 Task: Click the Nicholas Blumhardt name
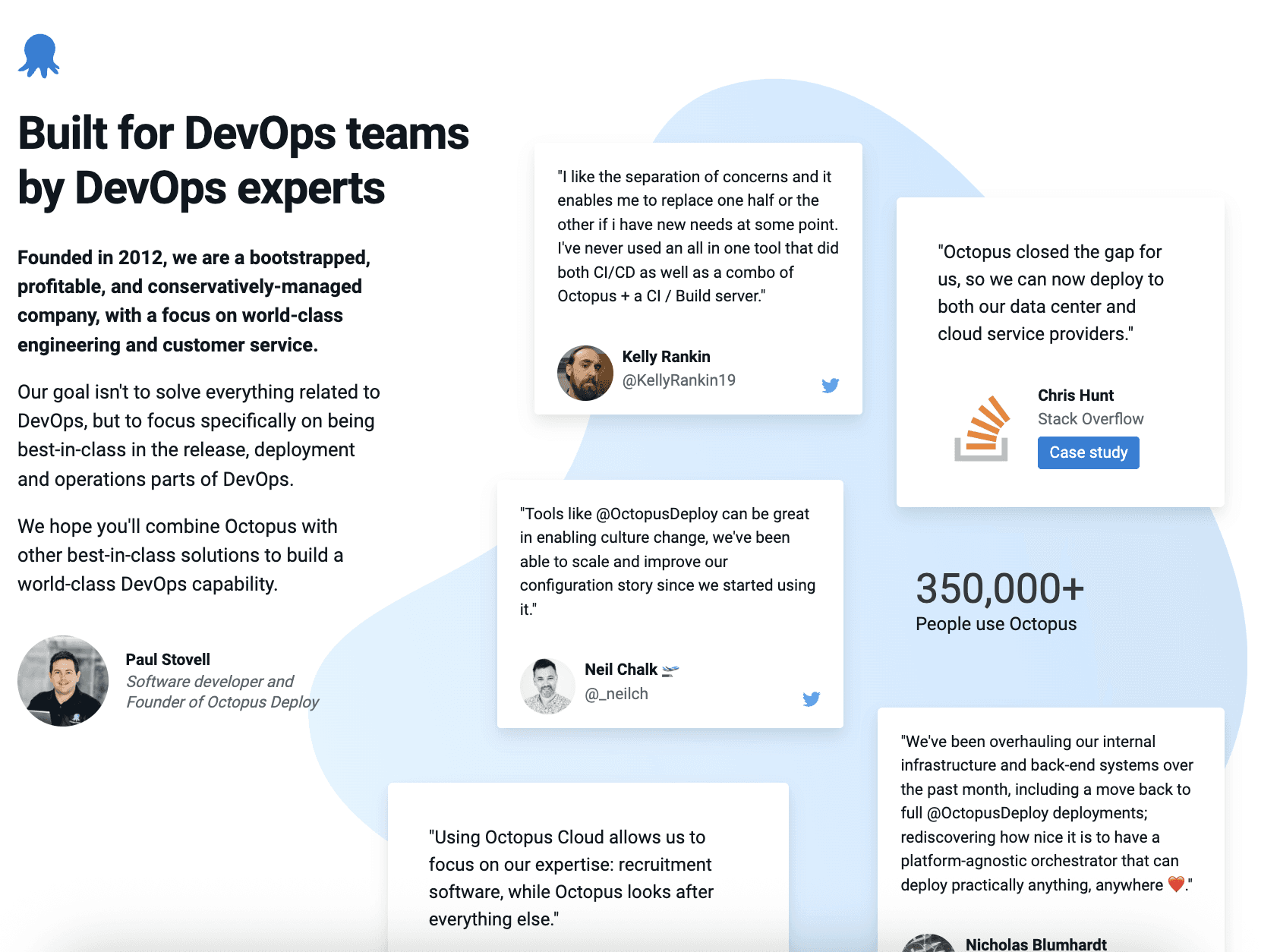click(1036, 944)
